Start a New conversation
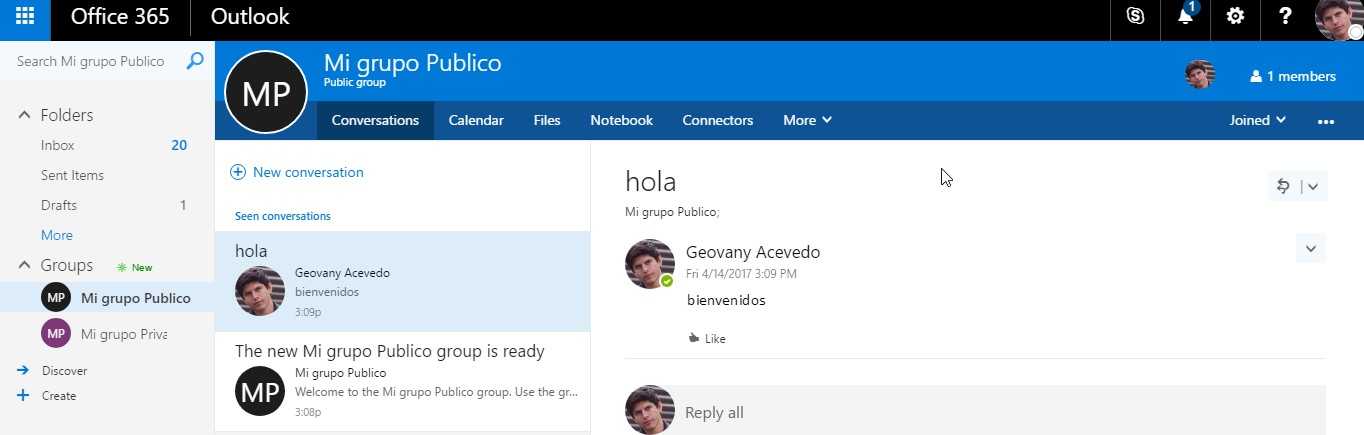Viewport: 1364px width, 435px height. tap(297, 172)
